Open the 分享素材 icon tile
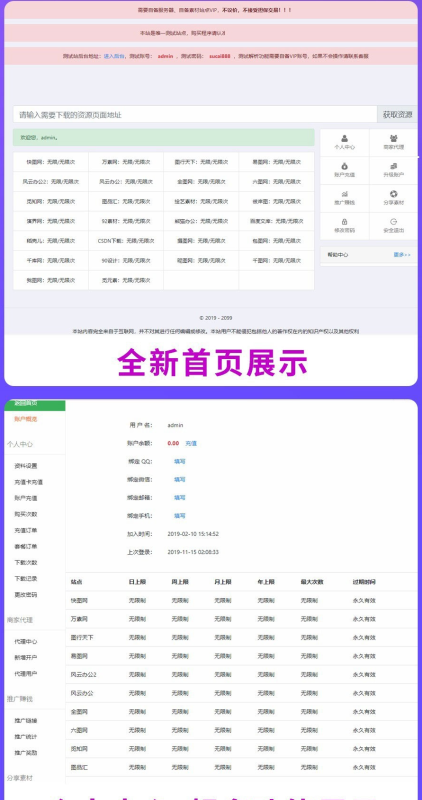Screen dimensions: 422x800 pos(393,198)
